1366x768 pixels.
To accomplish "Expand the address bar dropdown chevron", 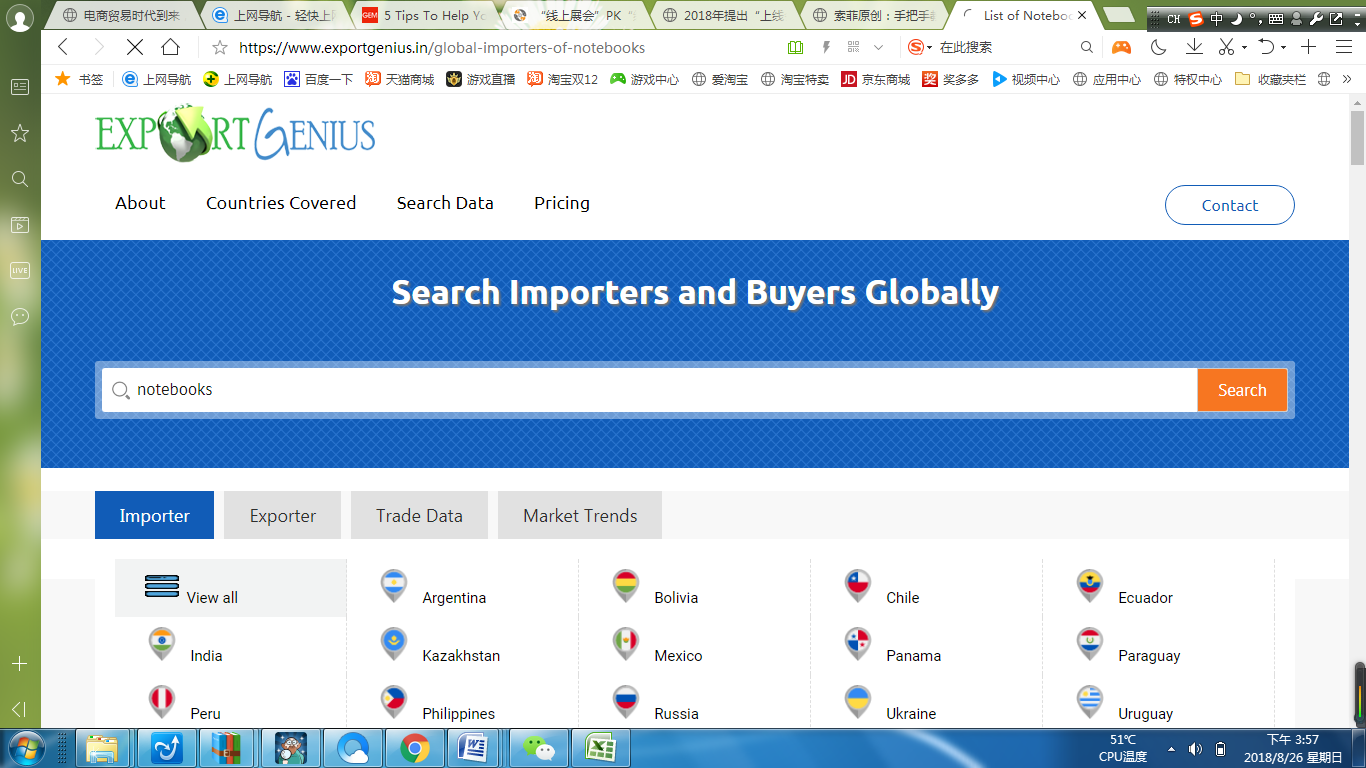I will pyautogui.click(x=879, y=47).
